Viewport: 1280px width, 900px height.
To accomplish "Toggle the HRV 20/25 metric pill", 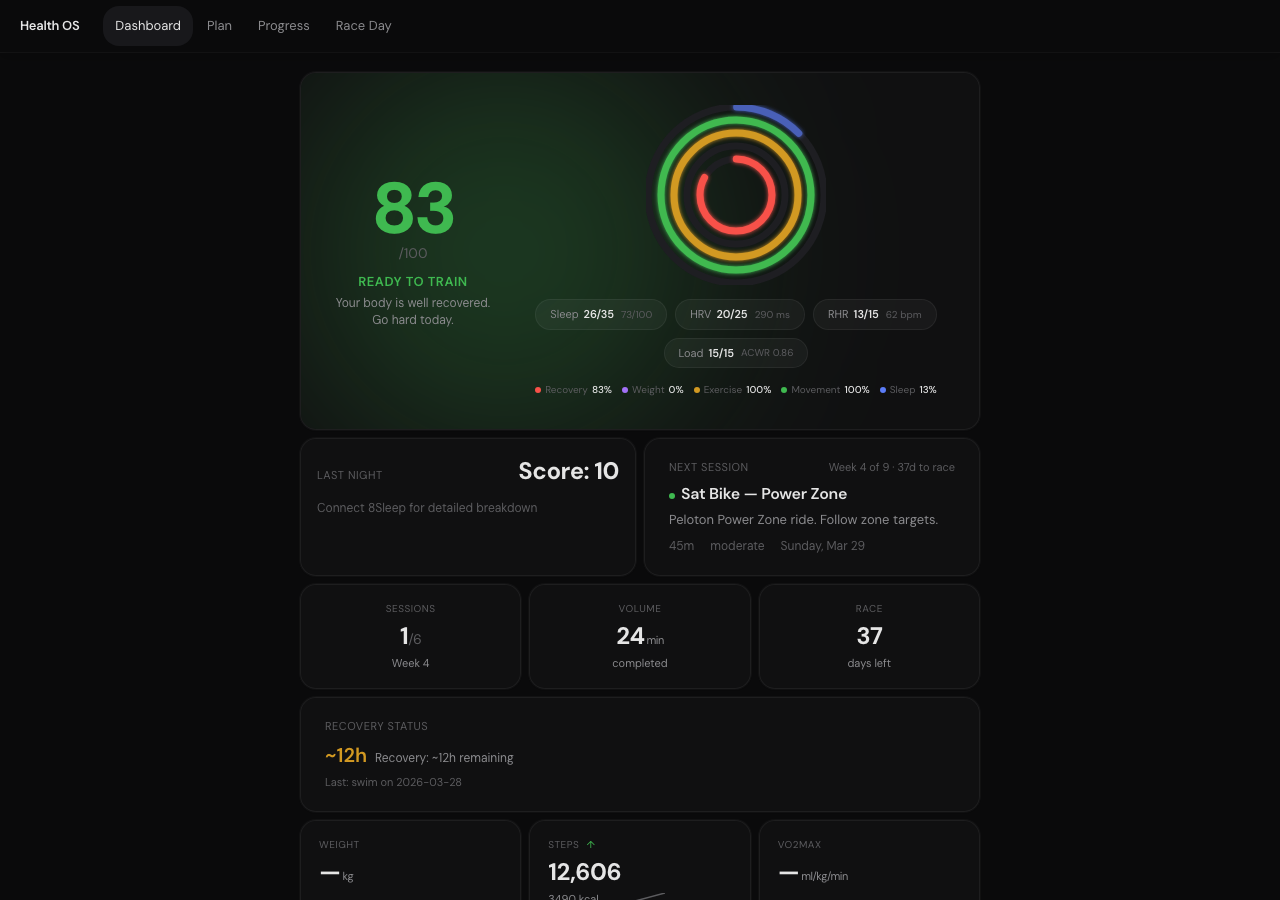I will pyautogui.click(x=740, y=314).
